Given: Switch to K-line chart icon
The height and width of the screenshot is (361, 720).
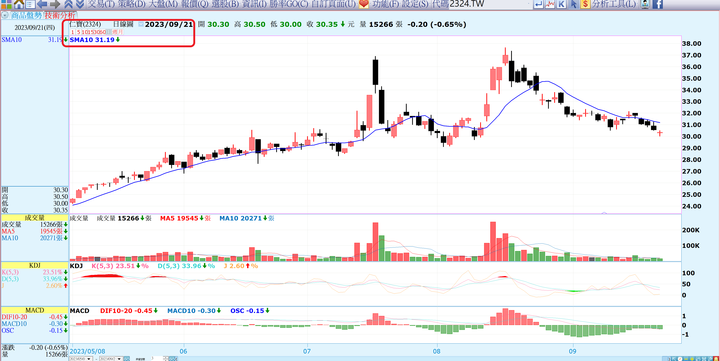Looking at the screenshot, I should point(562,4).
